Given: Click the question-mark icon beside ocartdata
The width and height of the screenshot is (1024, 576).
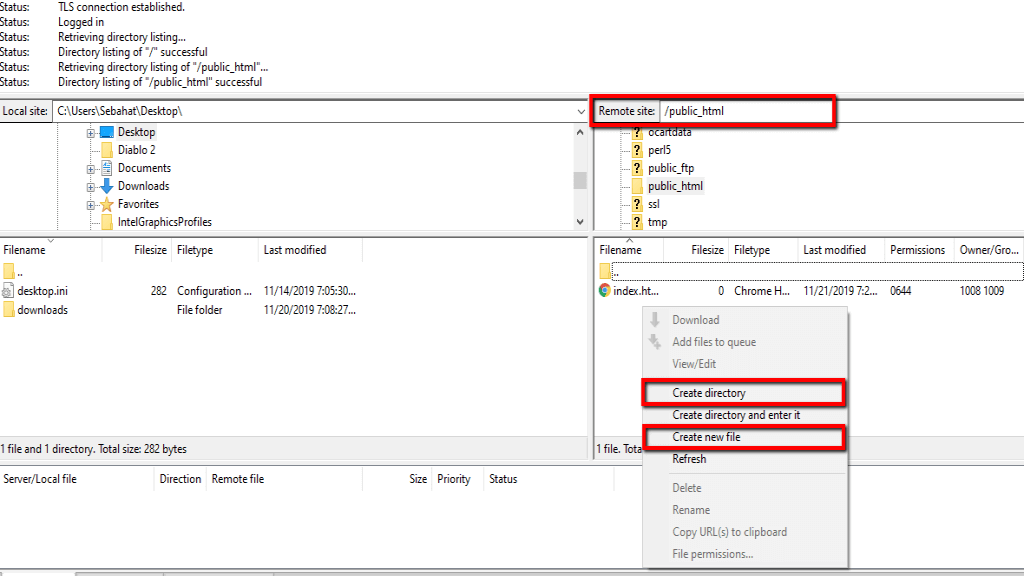Looking at the screenshot, I should click(637, 133).
